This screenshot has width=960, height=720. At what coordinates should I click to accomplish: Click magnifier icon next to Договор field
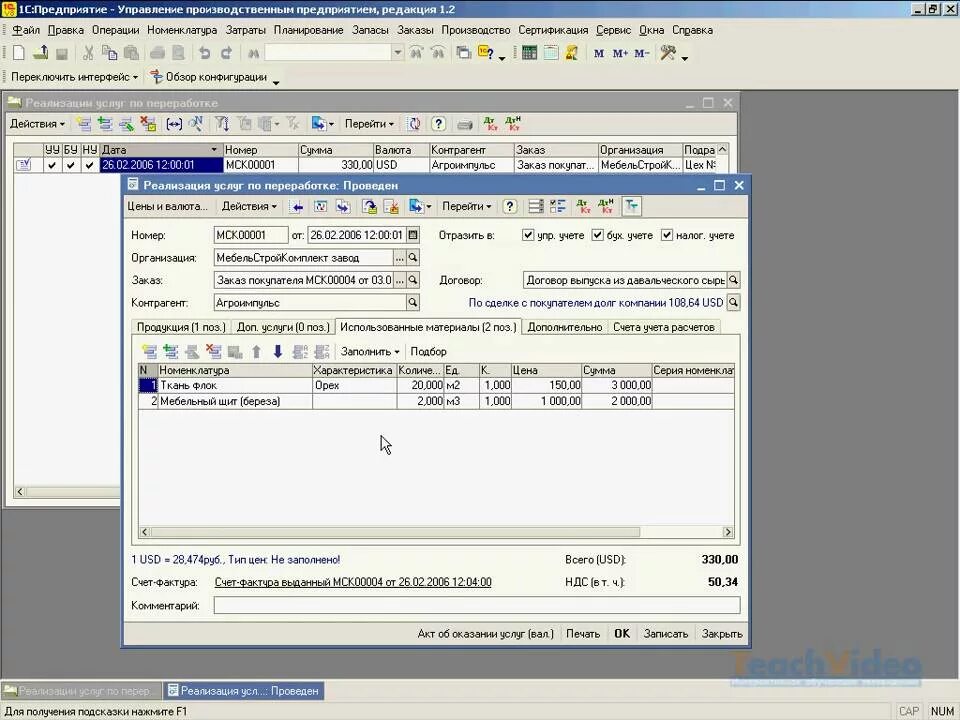(x=733, y=280)
